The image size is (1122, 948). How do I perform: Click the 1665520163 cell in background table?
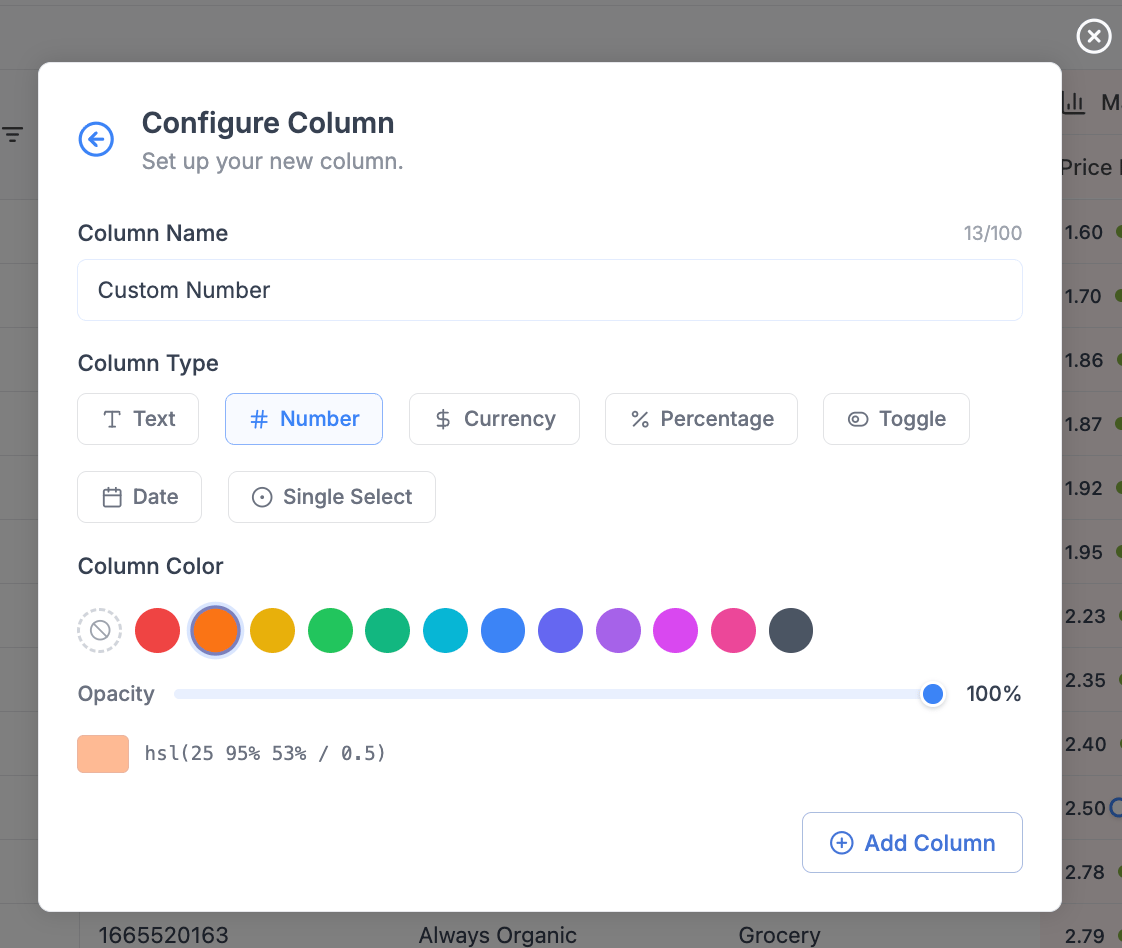[x=163, y=934]
